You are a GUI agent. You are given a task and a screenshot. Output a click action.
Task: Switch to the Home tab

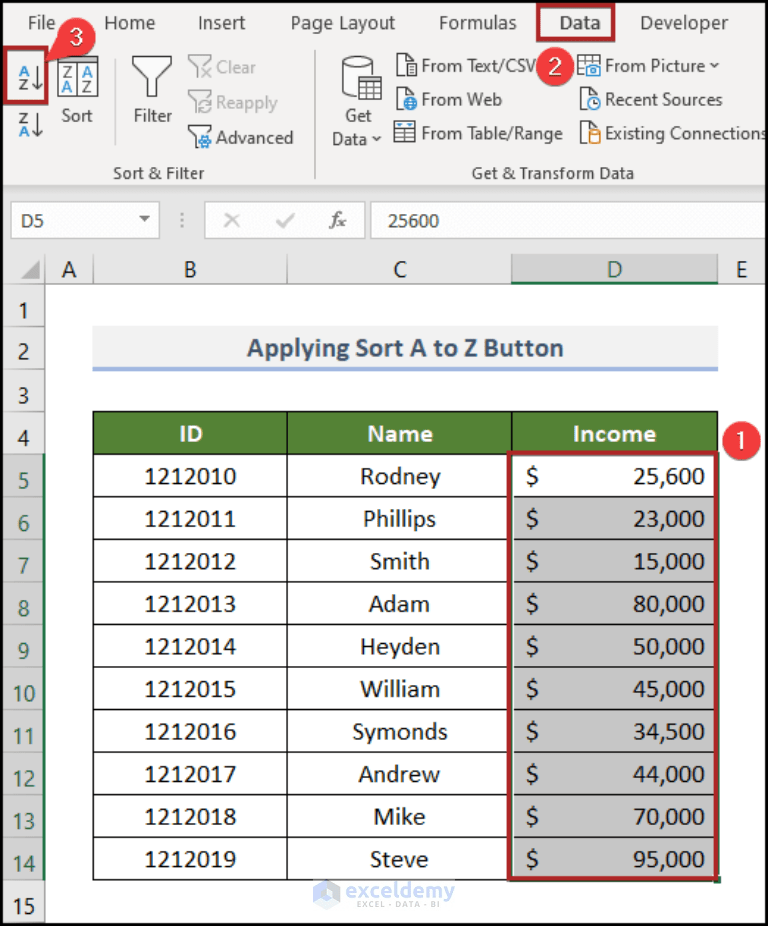[x=129, y=23]
